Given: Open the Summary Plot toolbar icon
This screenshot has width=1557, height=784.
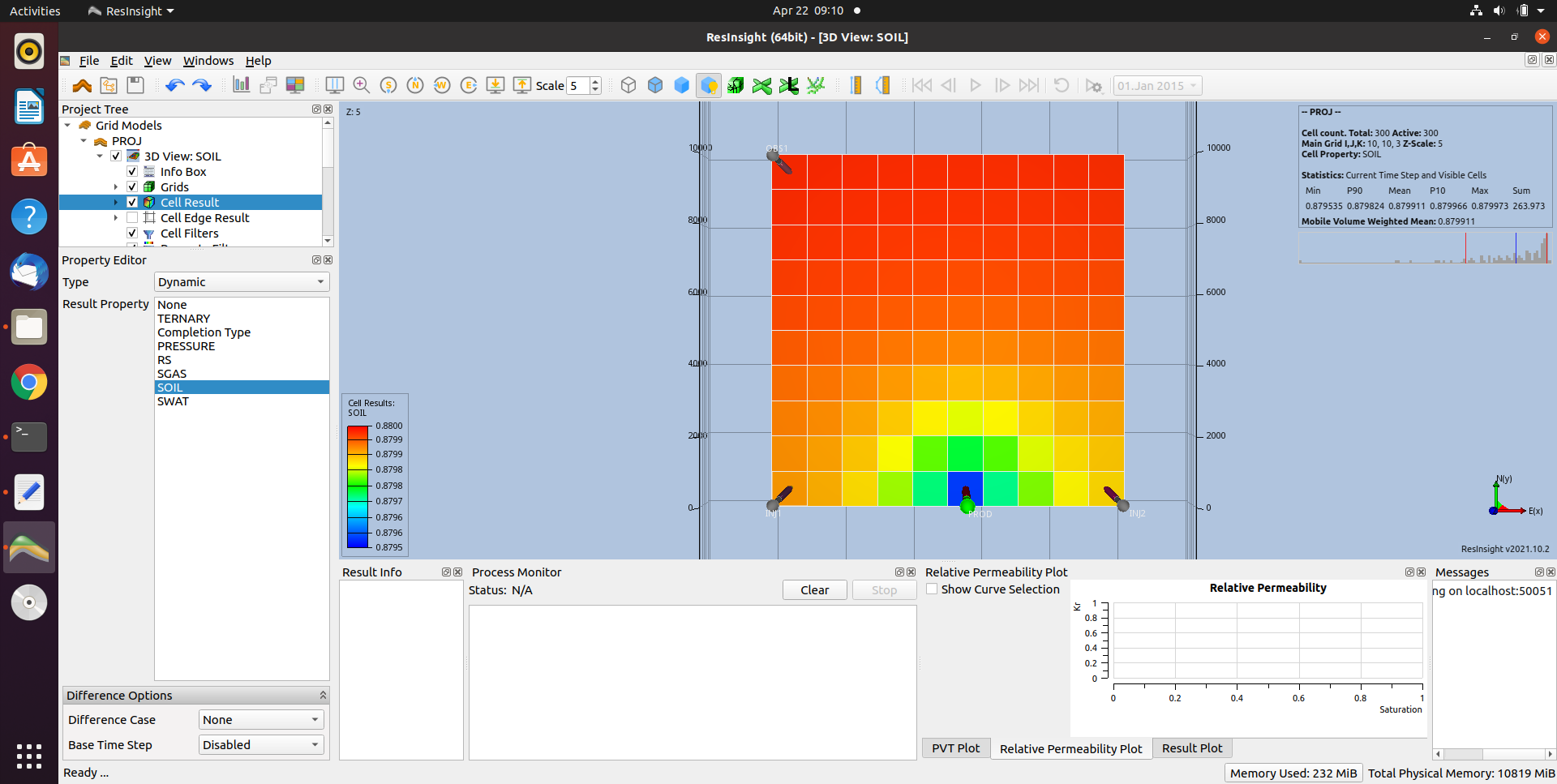Looking at the screenshot, I should (241, 85).
